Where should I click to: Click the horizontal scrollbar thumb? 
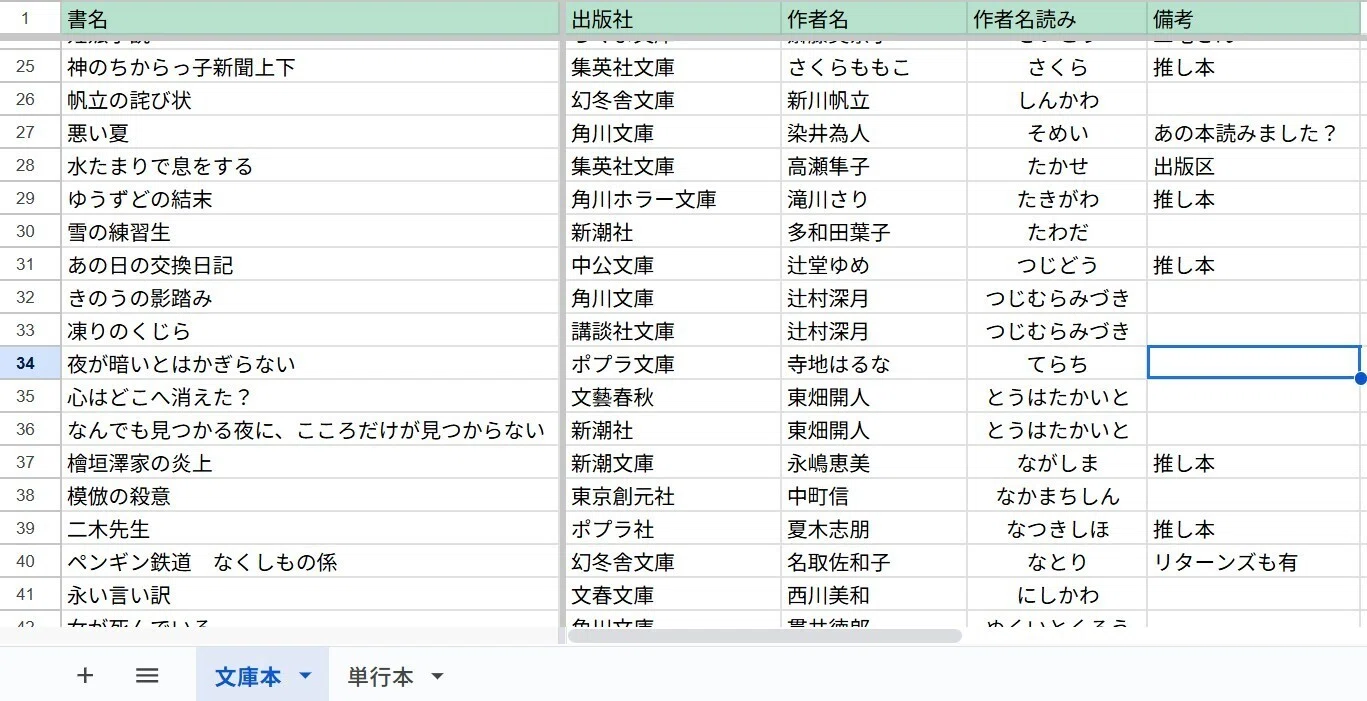coord(764,636)
